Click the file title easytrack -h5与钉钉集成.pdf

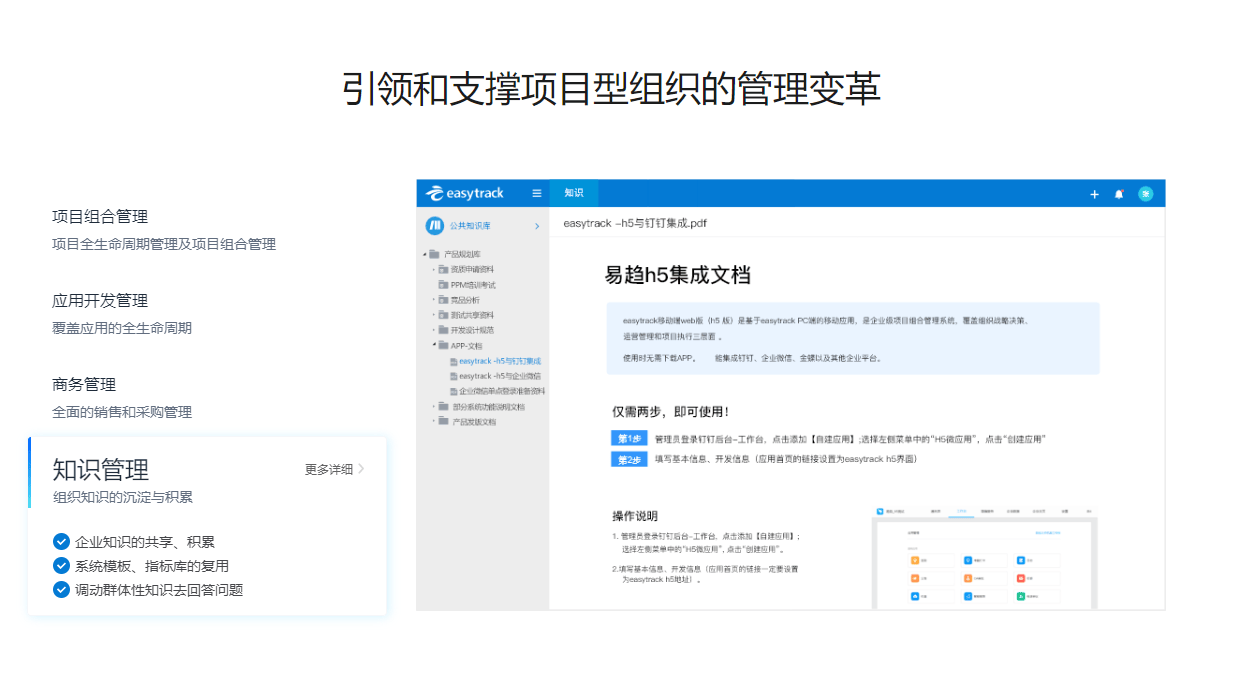click(x=635, y=223)
